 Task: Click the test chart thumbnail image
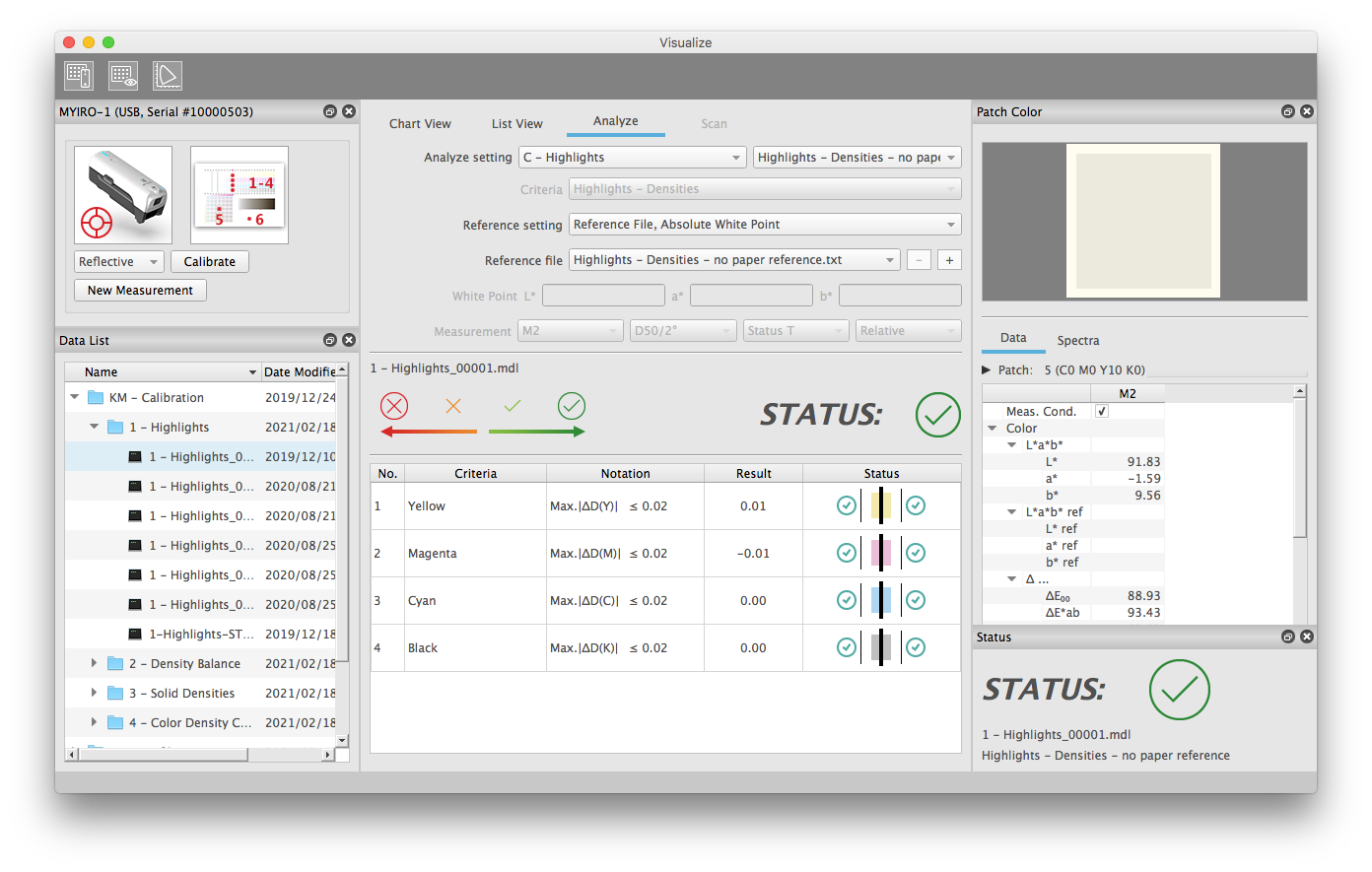click(x=240, y=195)
